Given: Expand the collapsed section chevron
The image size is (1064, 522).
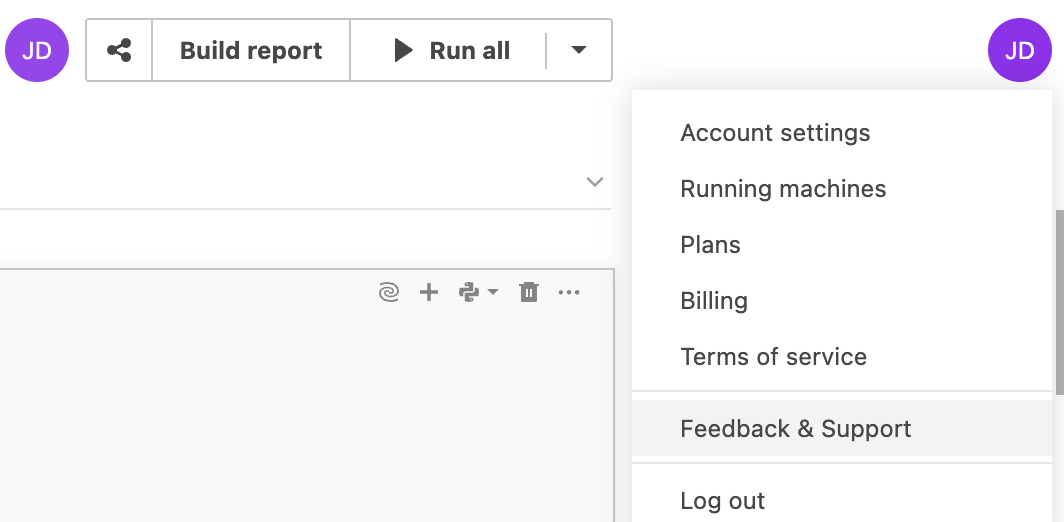Looking at the screenshot, I should (x=595, y=182).
